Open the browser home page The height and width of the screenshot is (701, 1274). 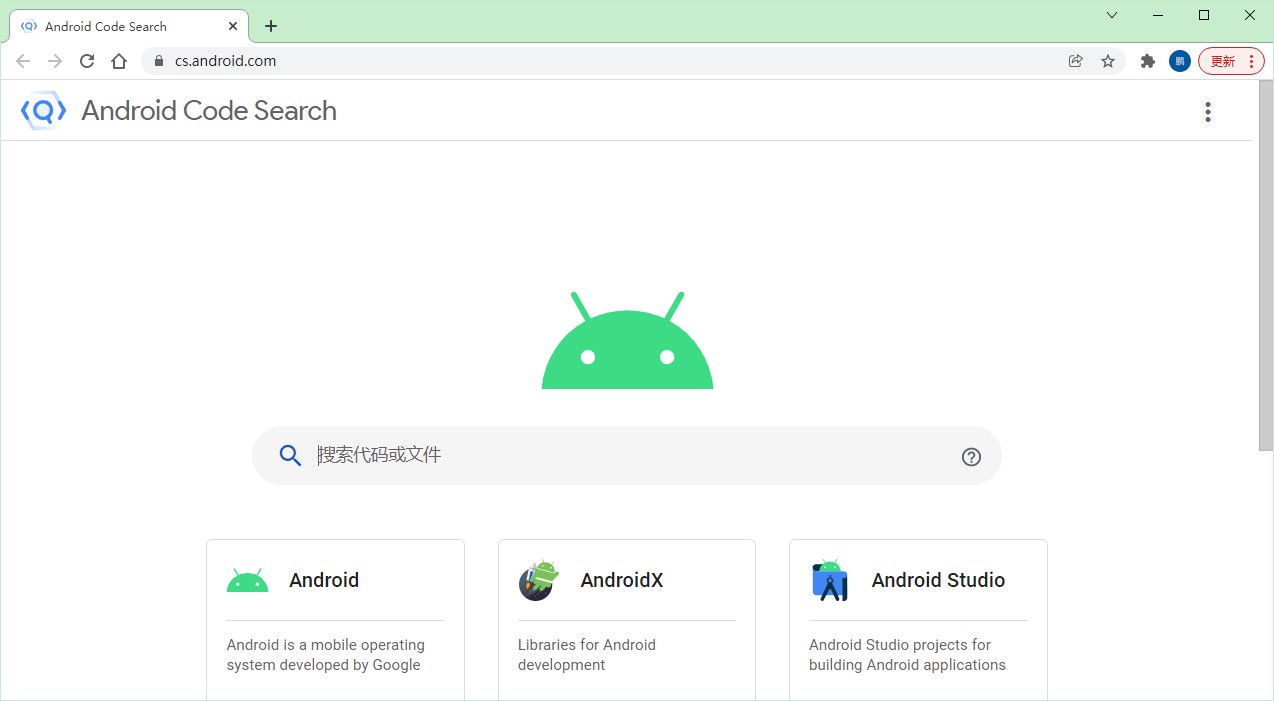click(119, 61)
